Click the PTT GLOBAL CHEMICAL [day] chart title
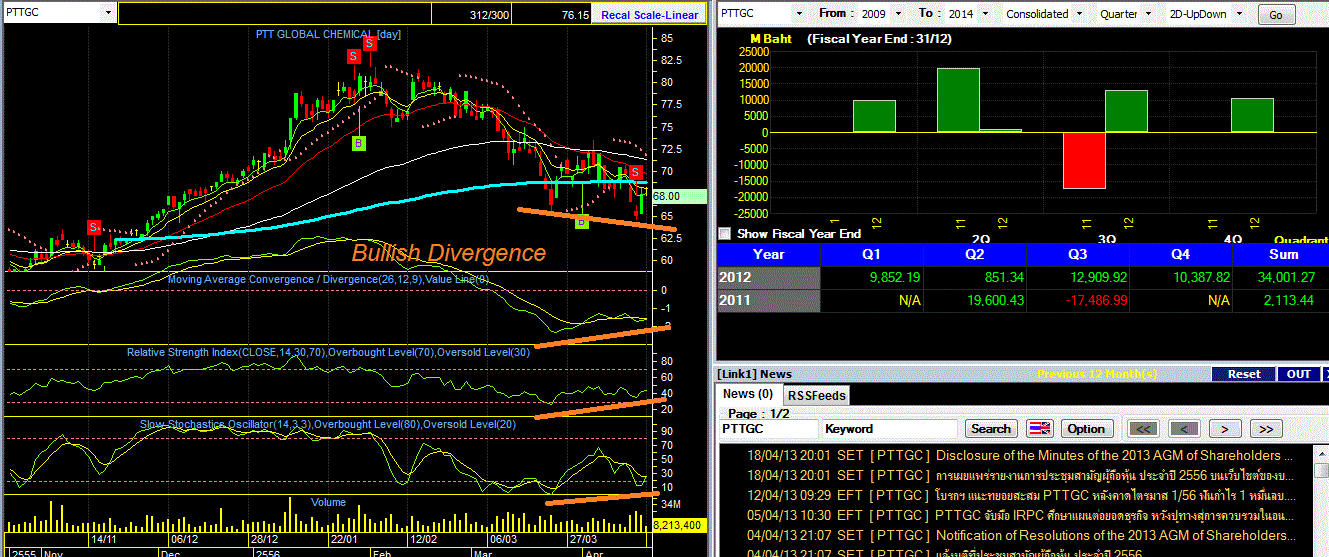 (327, 34)
